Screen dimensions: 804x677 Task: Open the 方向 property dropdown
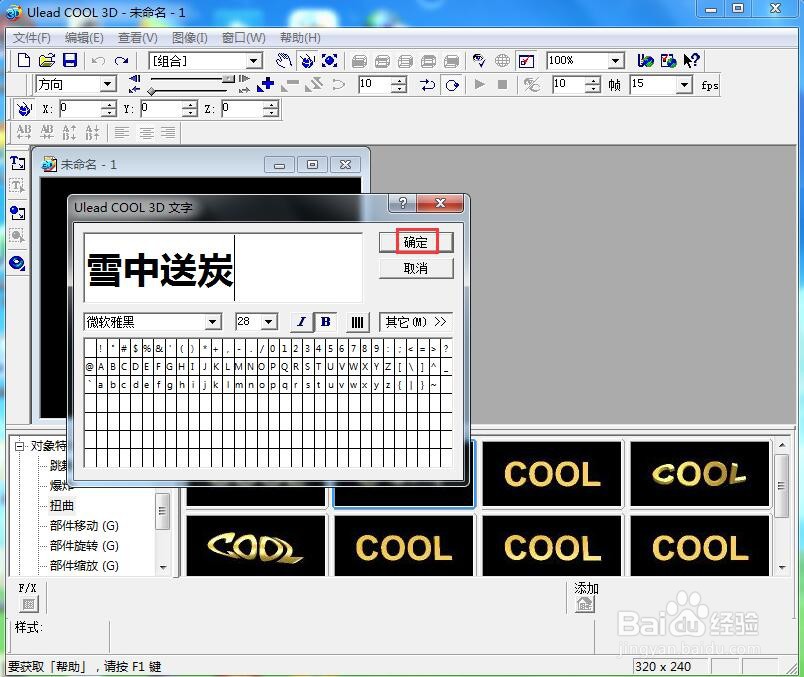click(108, 84)
